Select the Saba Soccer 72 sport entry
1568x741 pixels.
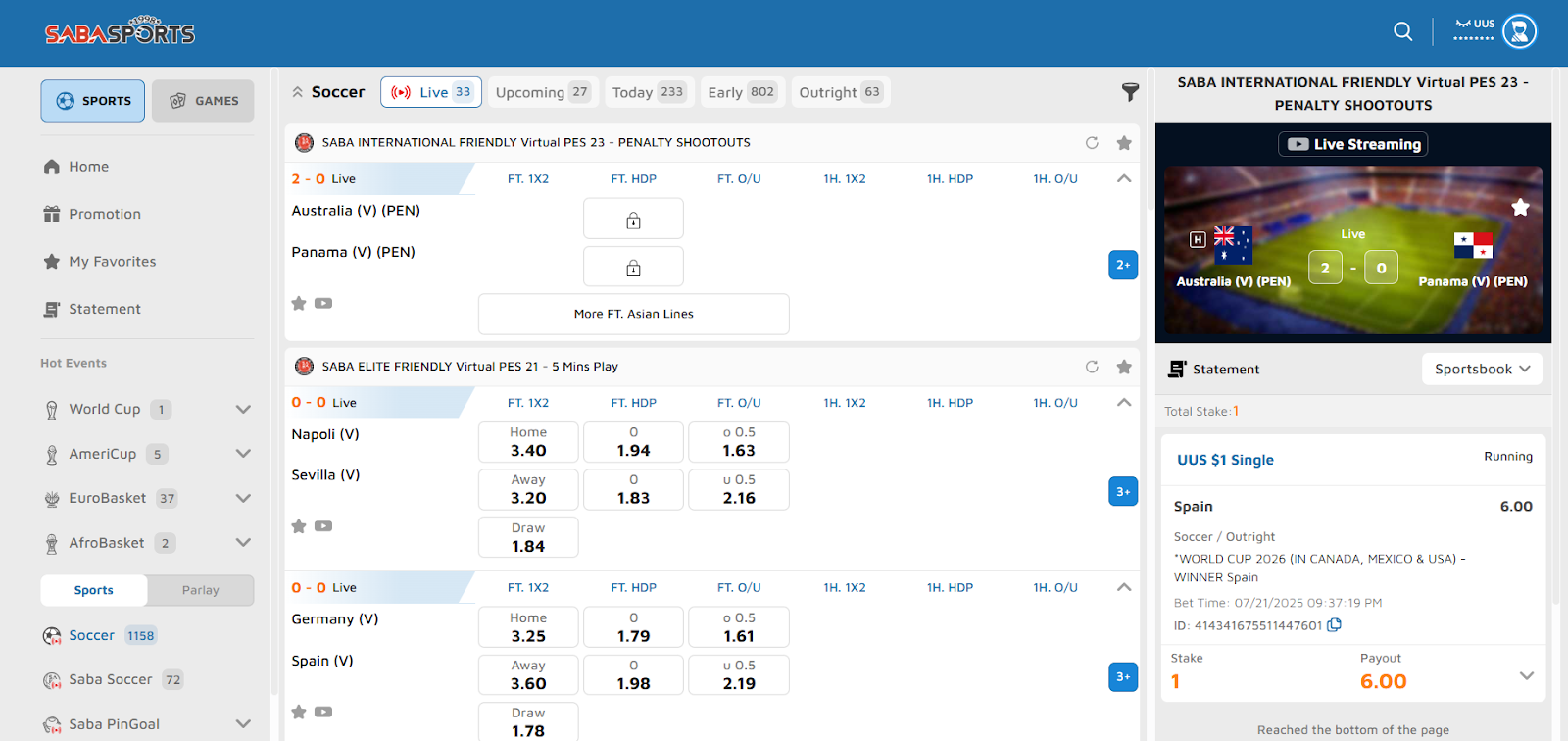click(113, 679)
